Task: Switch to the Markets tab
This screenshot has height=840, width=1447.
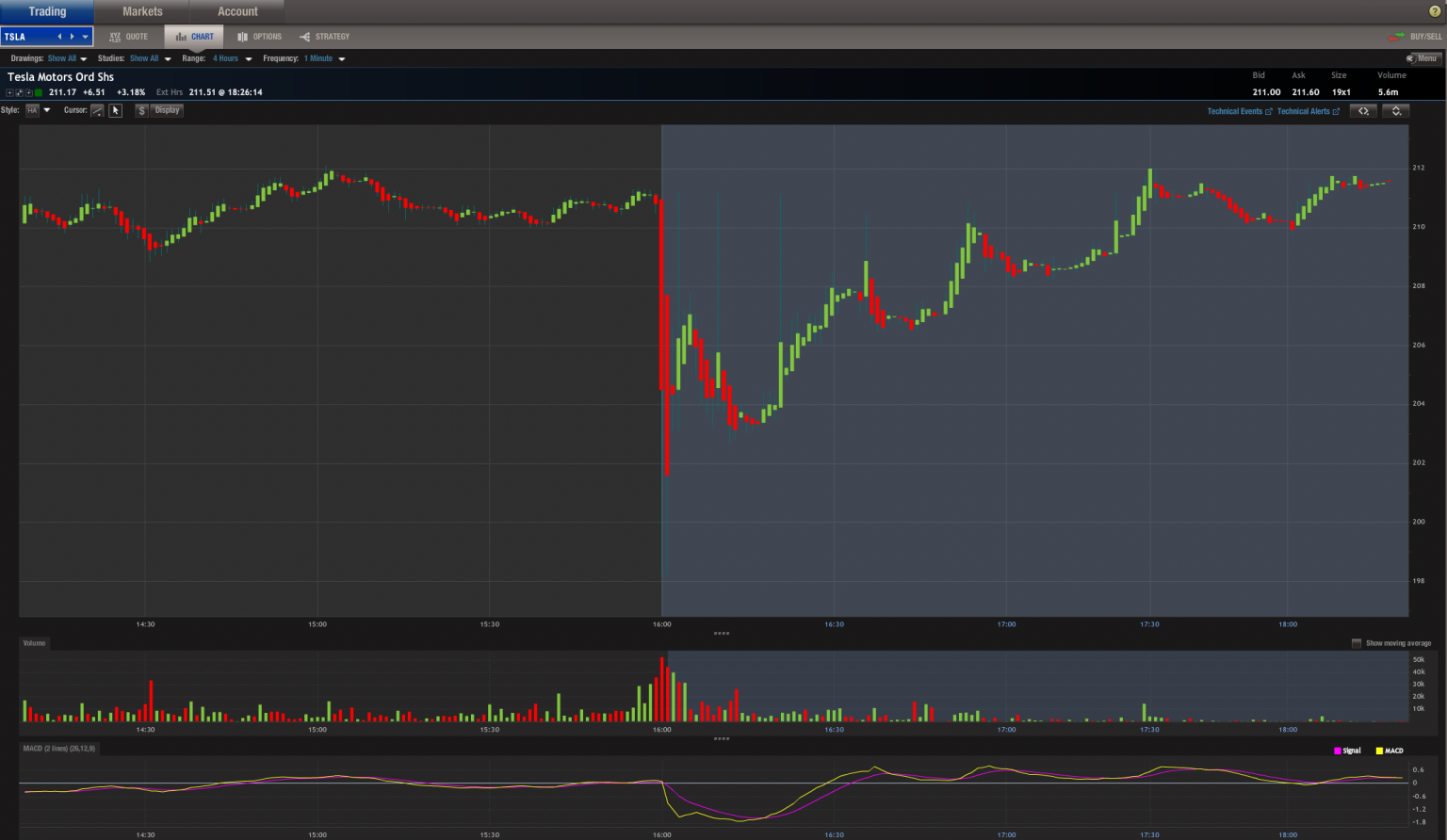Action: point(142,11)
